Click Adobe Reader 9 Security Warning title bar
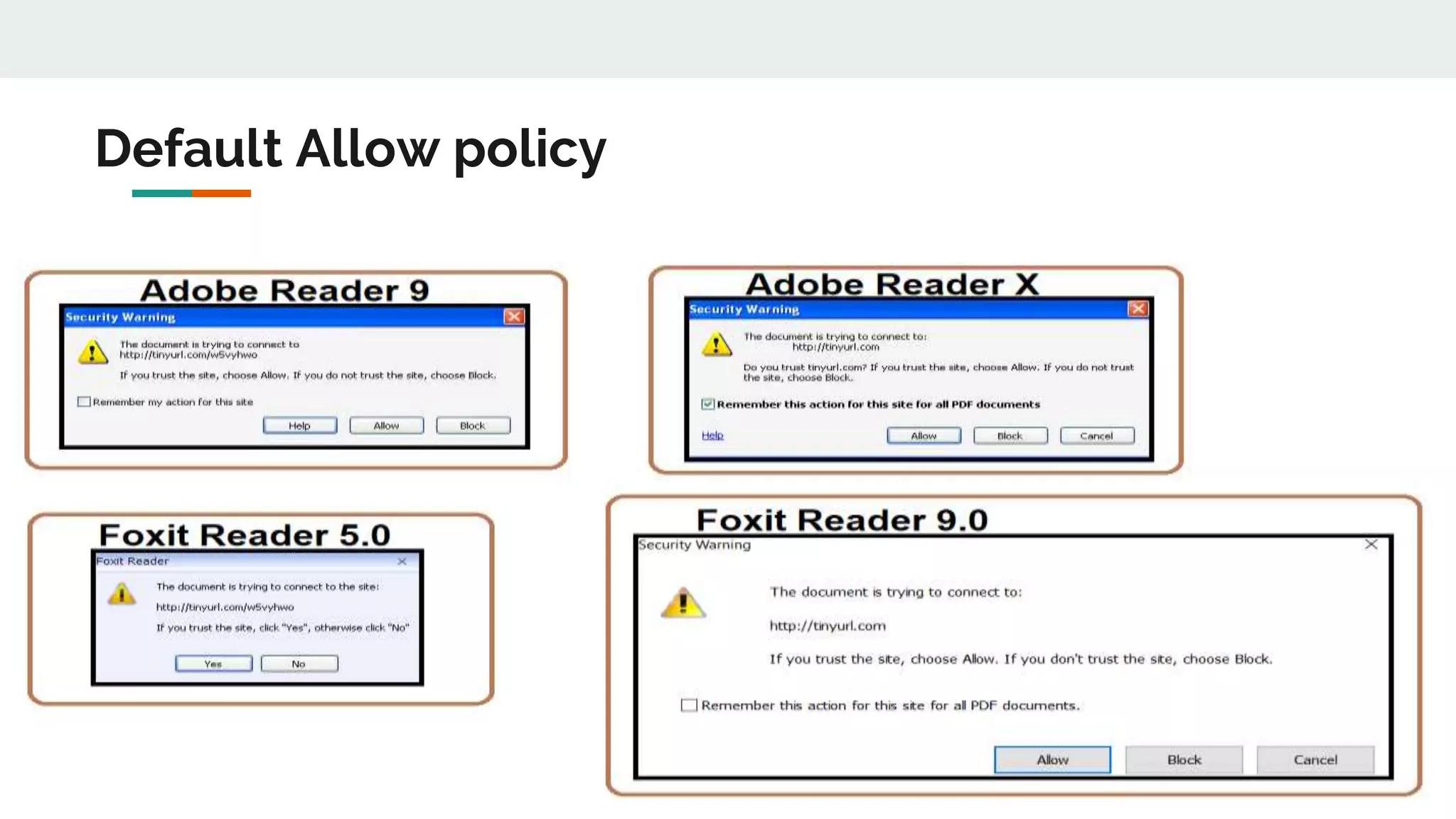 click(x=295, y=317)
